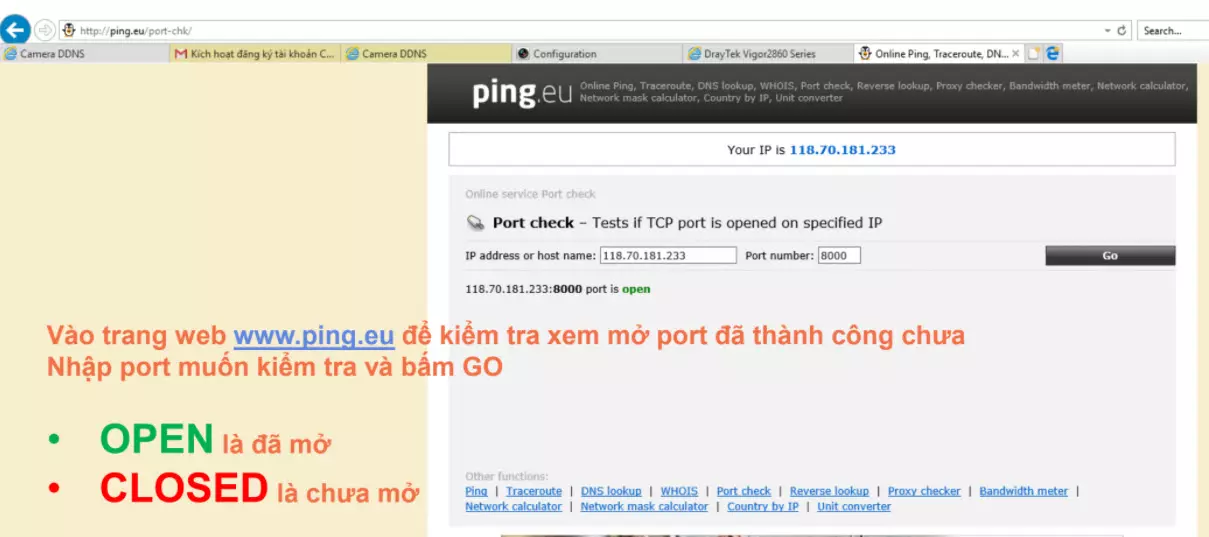1209x537 pixels.
Task: Open the Traceroute link
Action: 534,491
